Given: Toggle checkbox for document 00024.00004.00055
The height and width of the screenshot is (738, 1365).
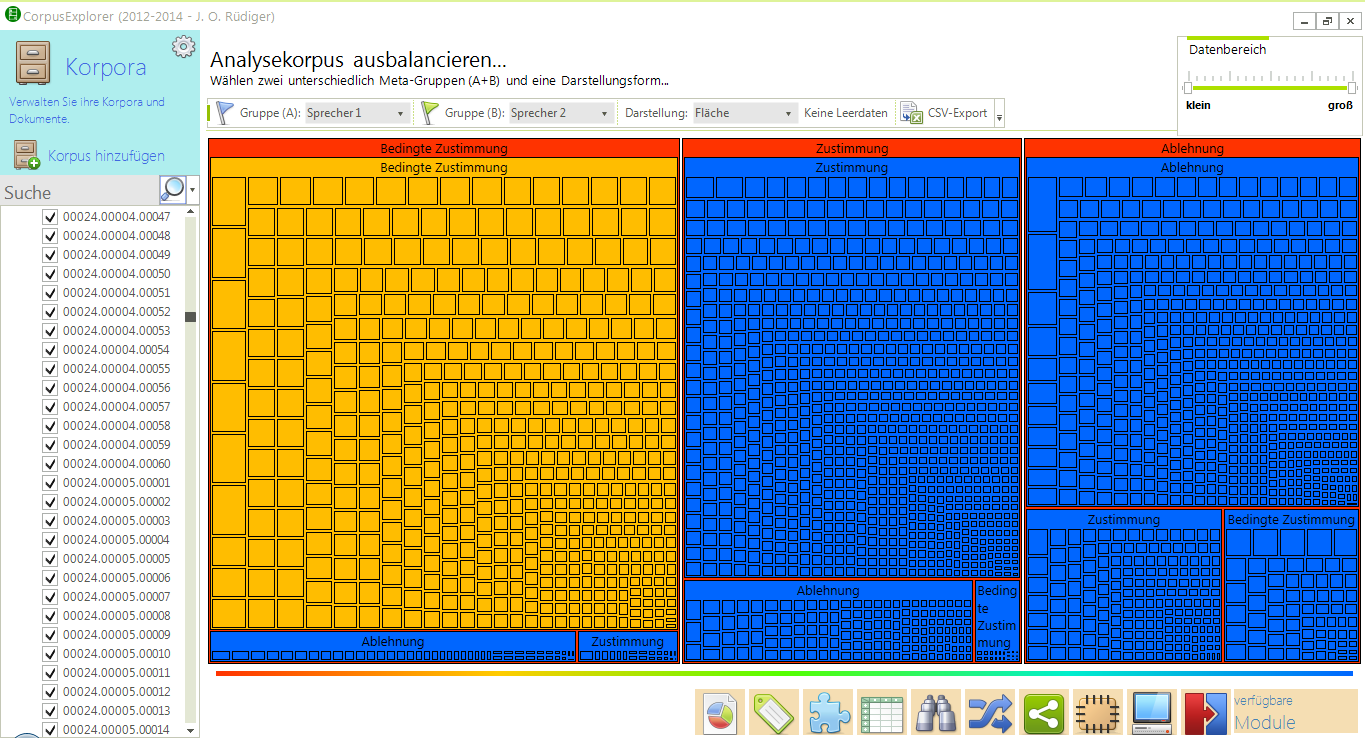Looking at the screenshot, I should [x=50, y=369].
